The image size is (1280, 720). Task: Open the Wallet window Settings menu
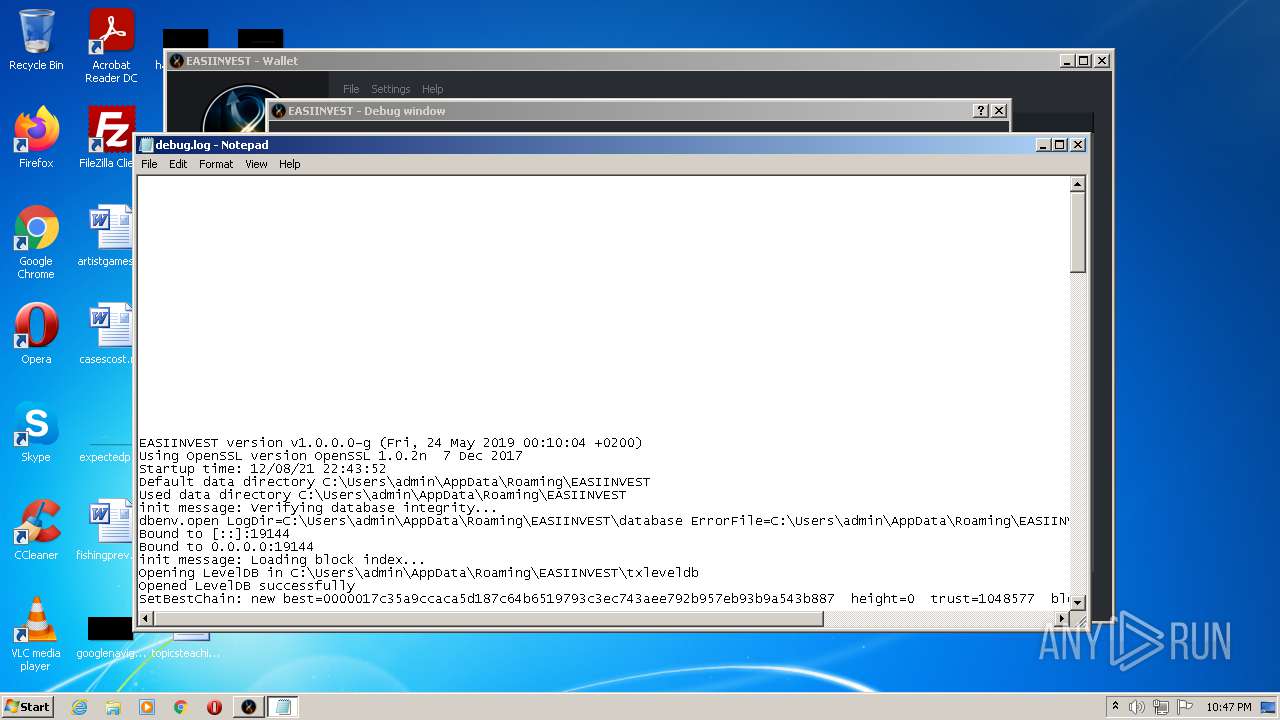pos(391,89)
